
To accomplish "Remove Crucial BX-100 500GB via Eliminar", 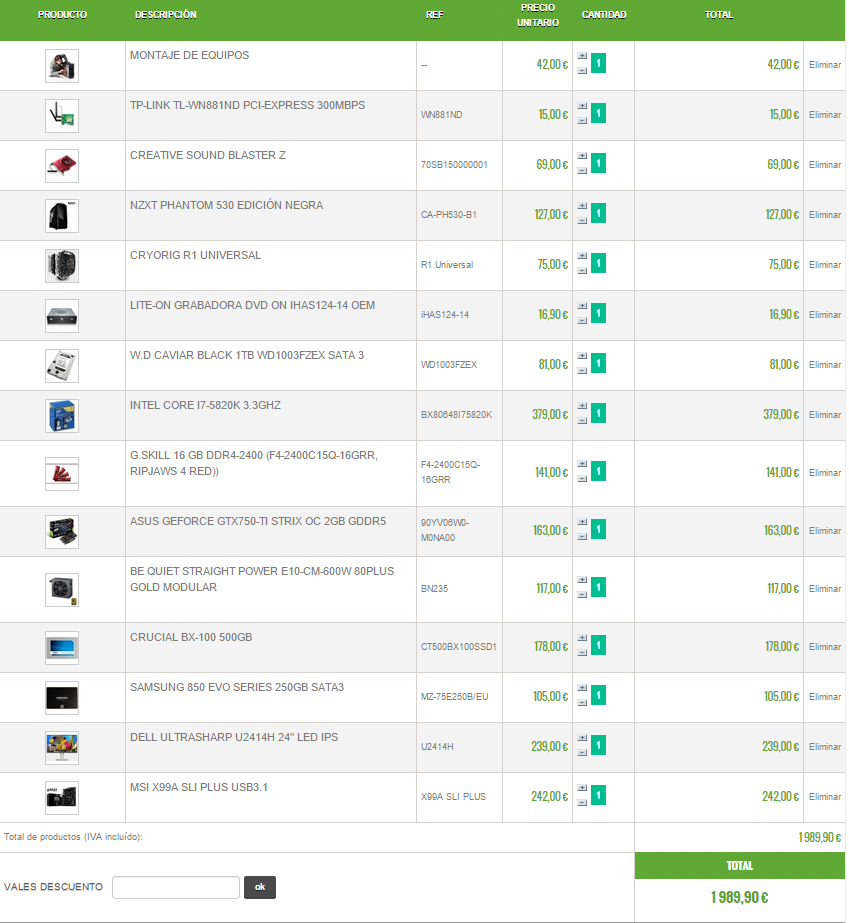I will 824,647.
